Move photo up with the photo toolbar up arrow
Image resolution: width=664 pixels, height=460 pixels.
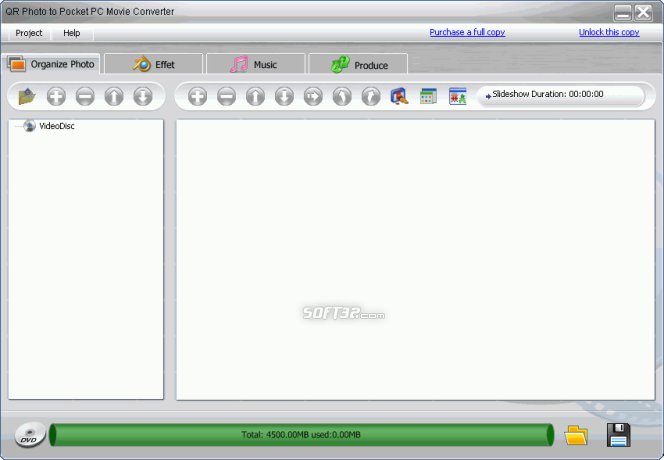[255, 96]
